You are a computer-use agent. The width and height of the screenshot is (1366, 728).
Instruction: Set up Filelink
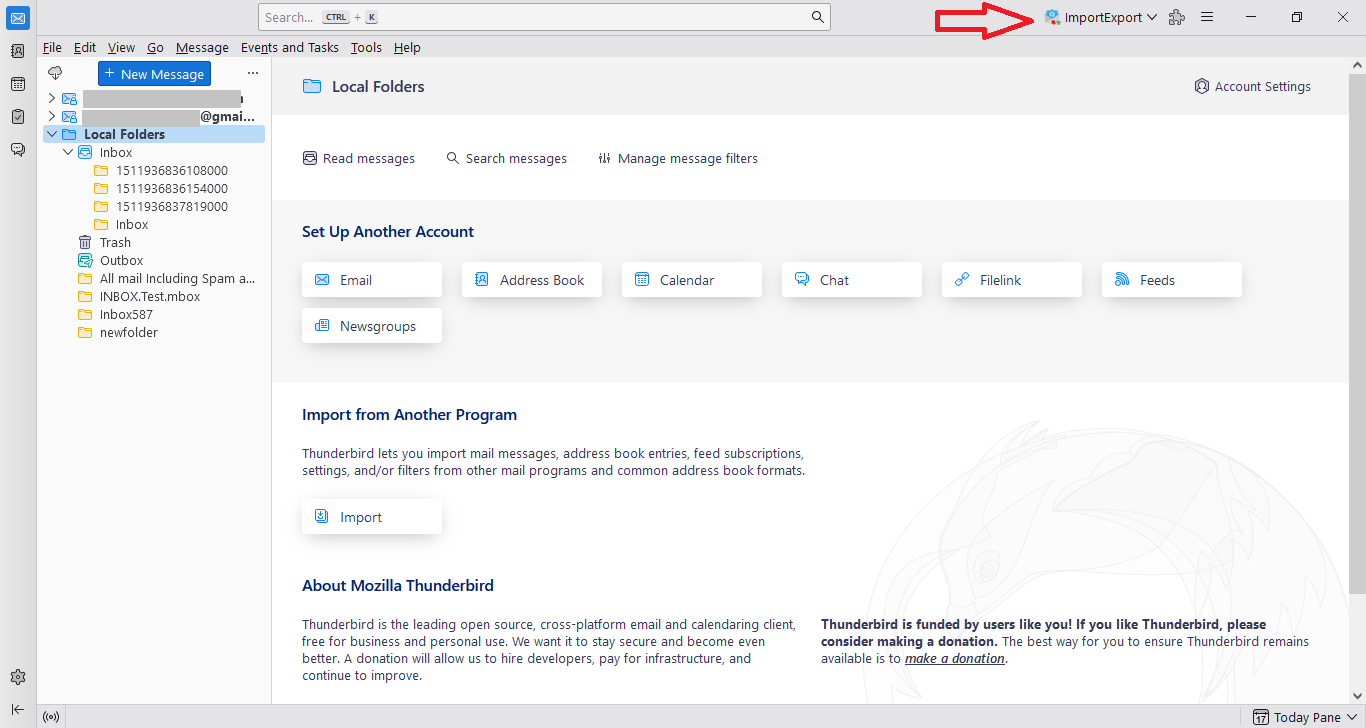point(1012,280)
